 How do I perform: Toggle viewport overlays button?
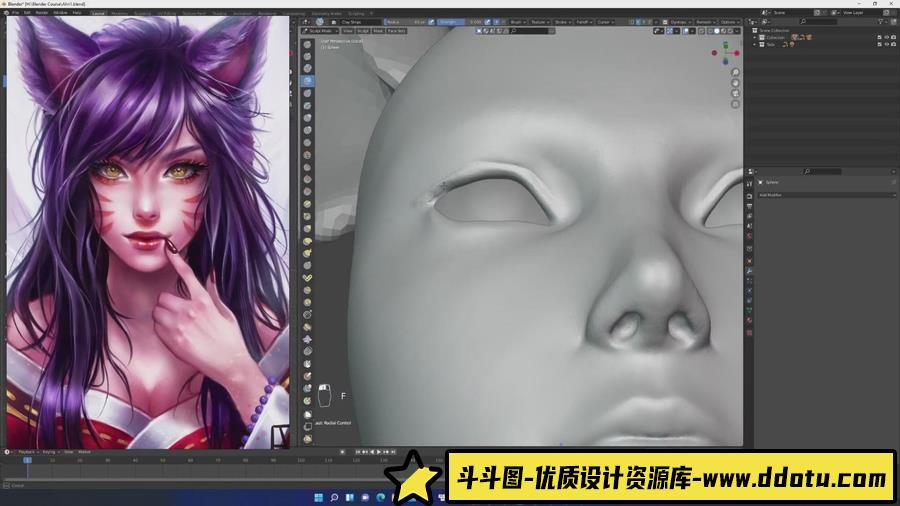pyautogui.click(x=685, y=30)
